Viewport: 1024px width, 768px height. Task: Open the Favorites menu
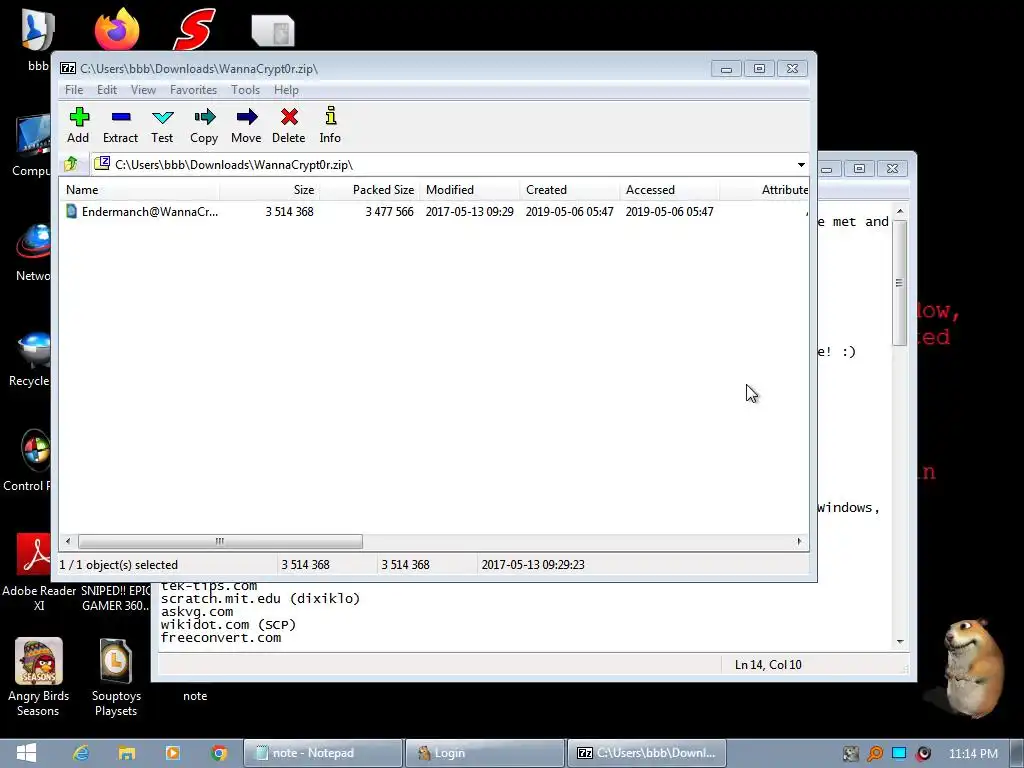(193, 90)
